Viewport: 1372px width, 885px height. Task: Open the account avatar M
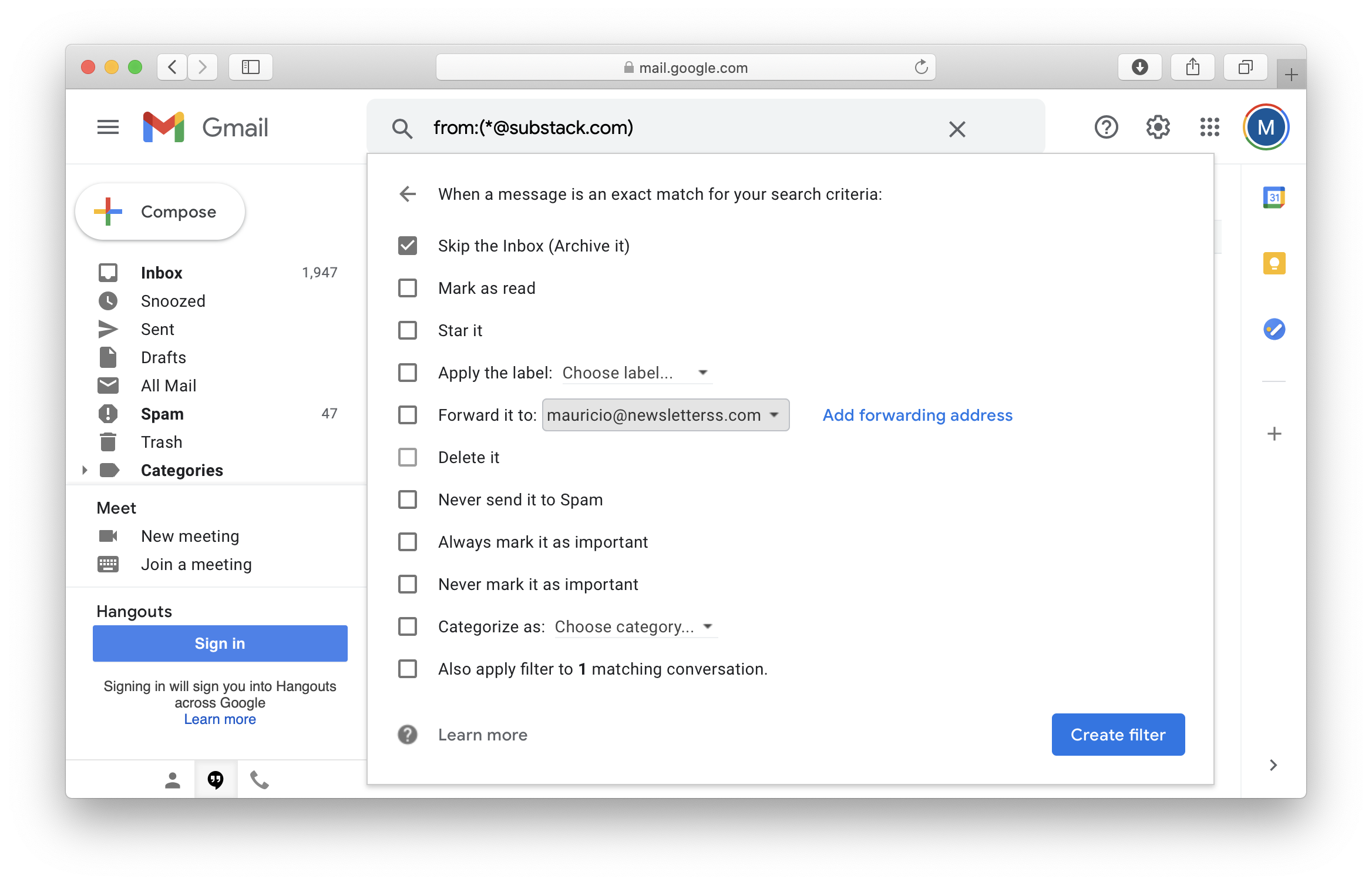1266,127
